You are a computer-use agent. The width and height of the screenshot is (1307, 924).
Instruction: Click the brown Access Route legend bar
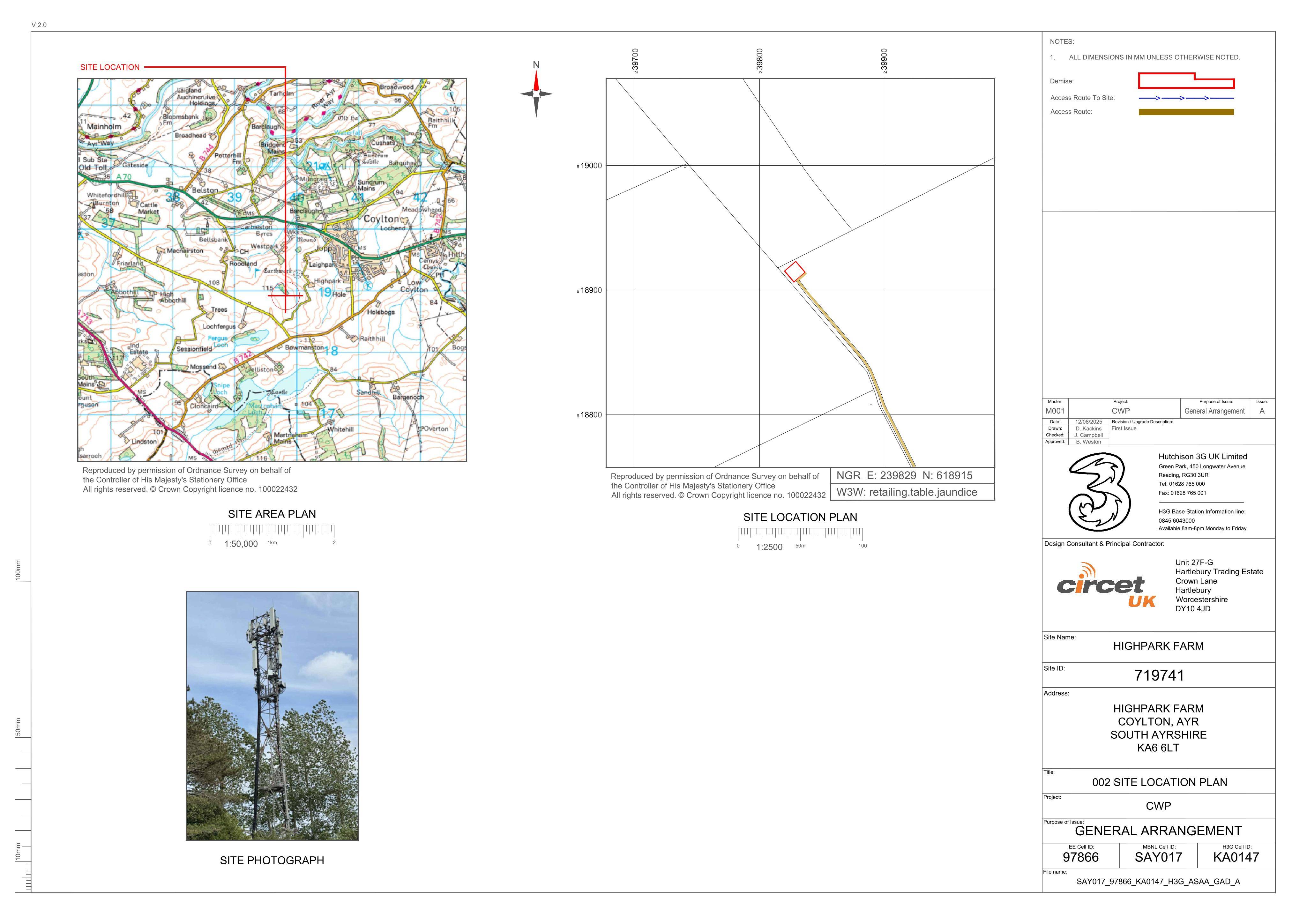click(x=1186, y=112)
